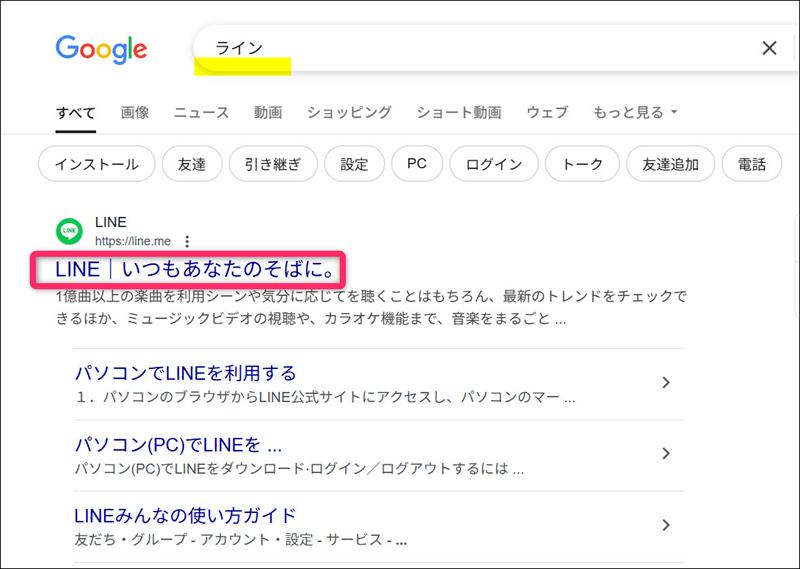Select the 友達 filter chip

tap(192, 164)
